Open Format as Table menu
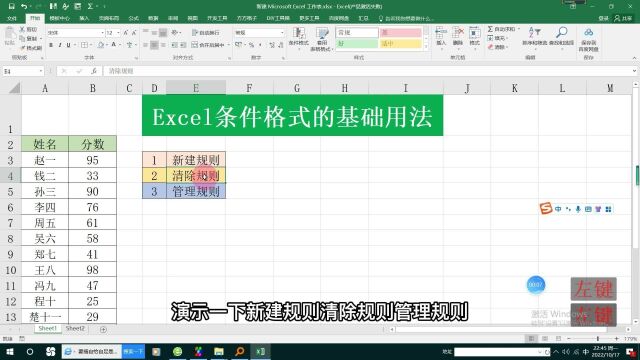This screenshot has height=360, width=640. click(322, 38)
